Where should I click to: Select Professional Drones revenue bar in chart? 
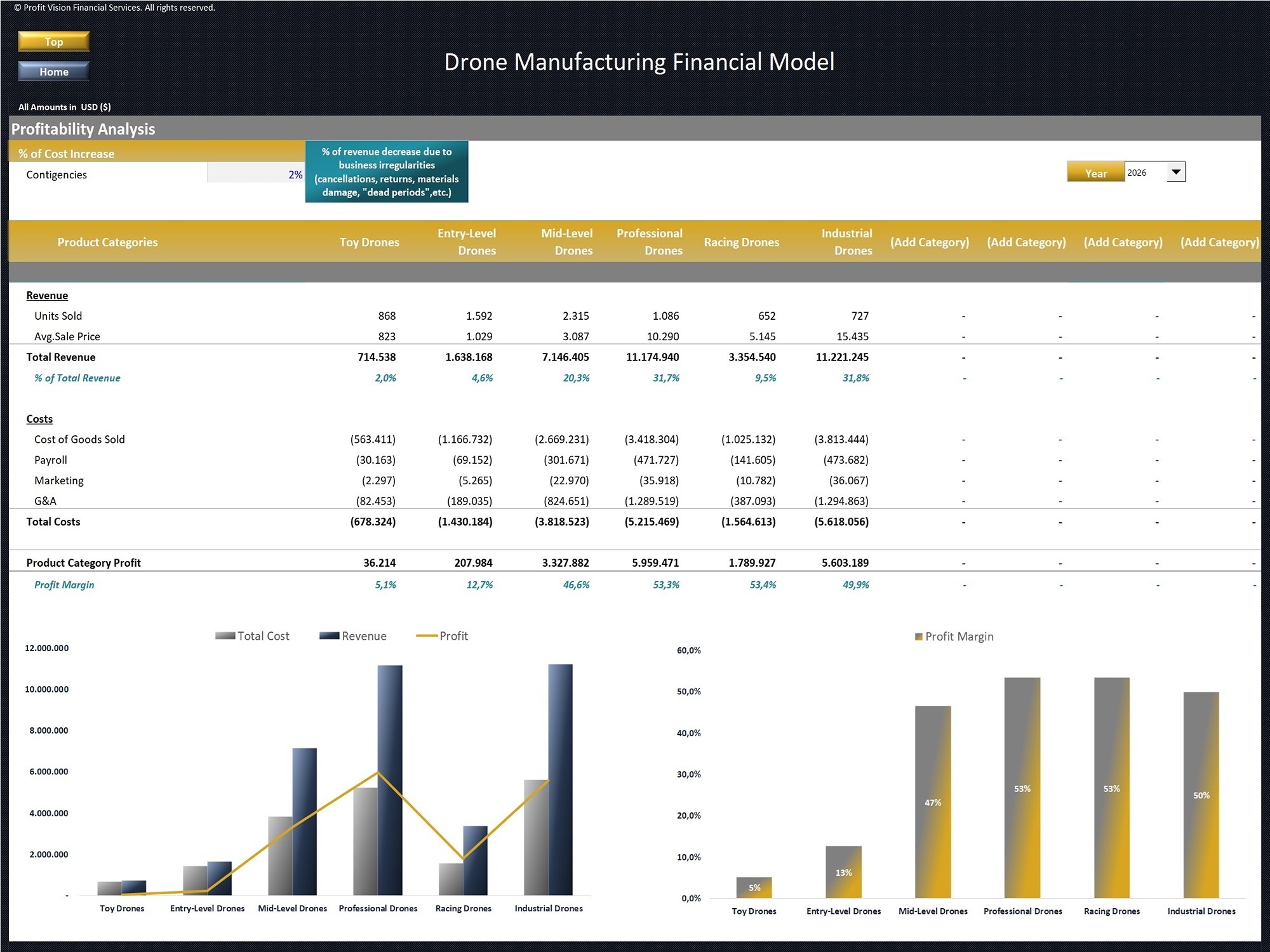(390, 780)
